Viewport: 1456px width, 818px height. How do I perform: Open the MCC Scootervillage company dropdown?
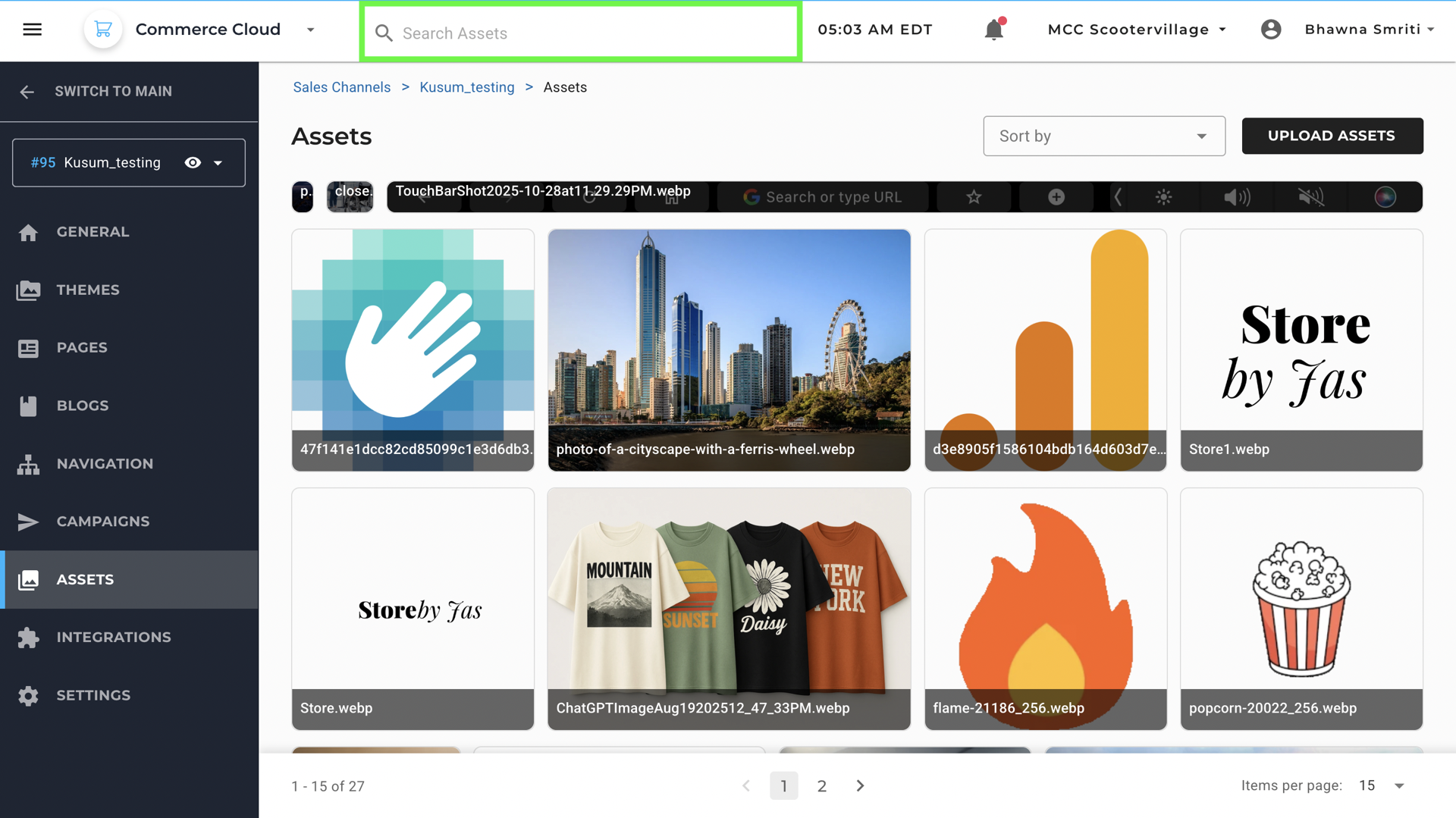point(1137,30)
